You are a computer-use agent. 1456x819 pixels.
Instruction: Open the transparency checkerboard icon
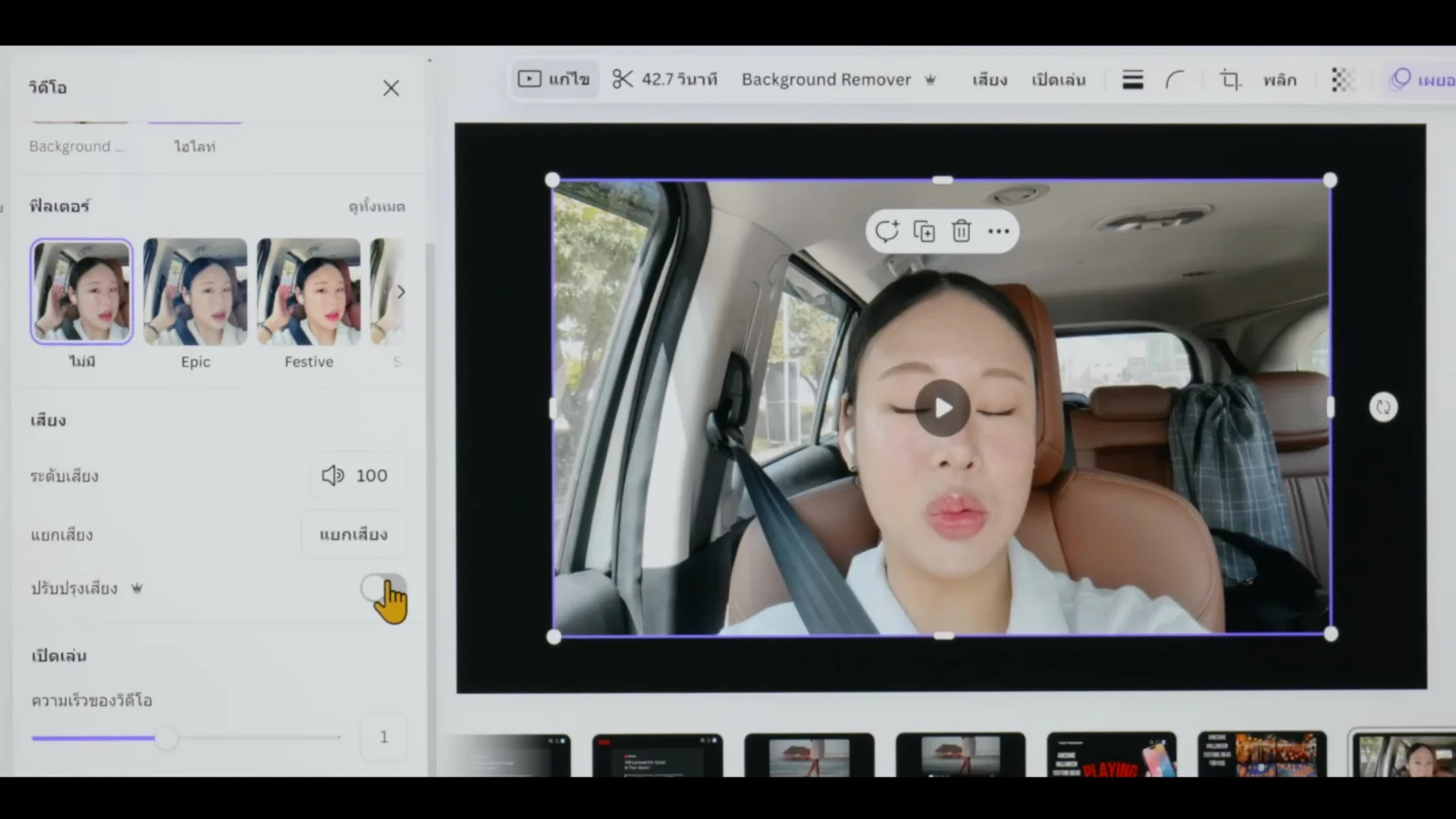tap(1341, 80)
